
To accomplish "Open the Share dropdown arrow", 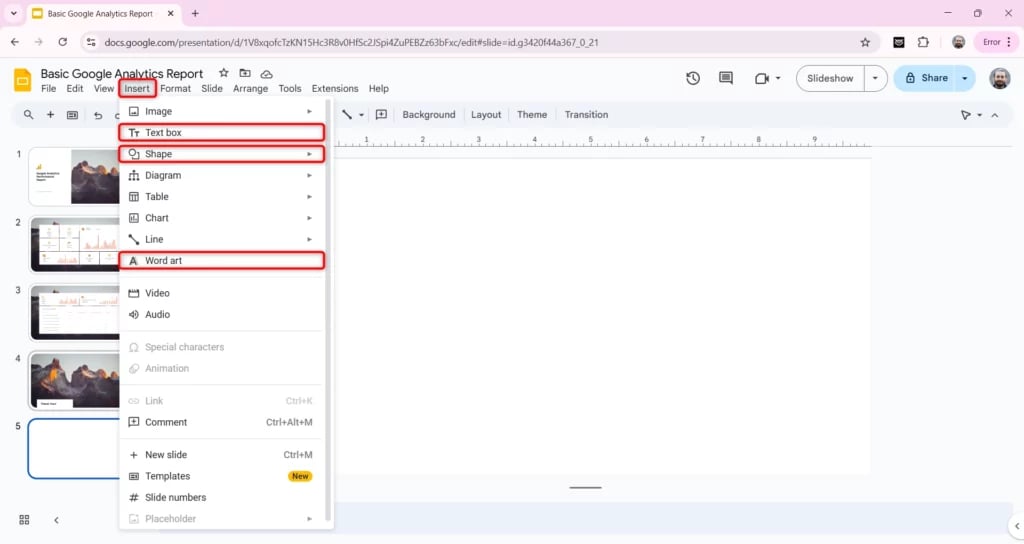I will tap(965, 78).
